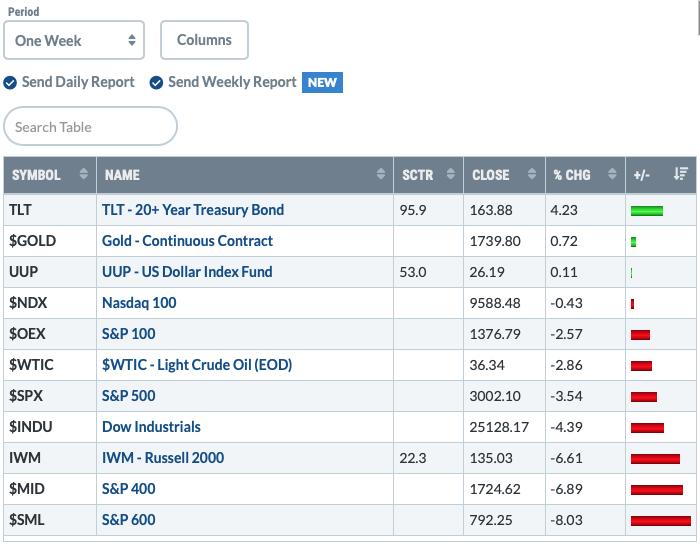Screen dimensions: 700x545
Task: Select the $MID symbol cell
Action: (x=50, y=489)
